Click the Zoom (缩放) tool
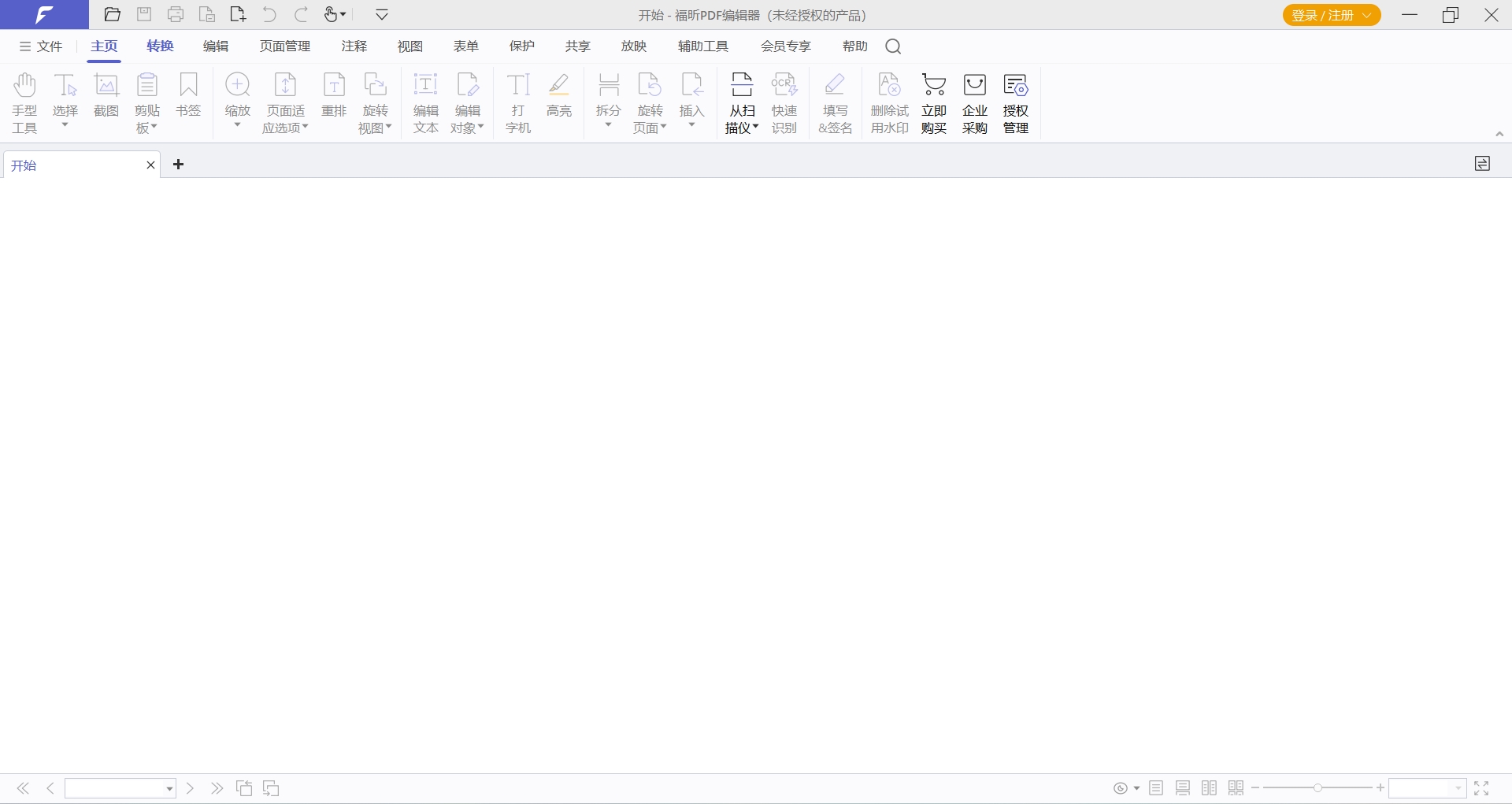The width and height of the screenshot is (1512, 804). pyautogui.click(x=238, y=100)
